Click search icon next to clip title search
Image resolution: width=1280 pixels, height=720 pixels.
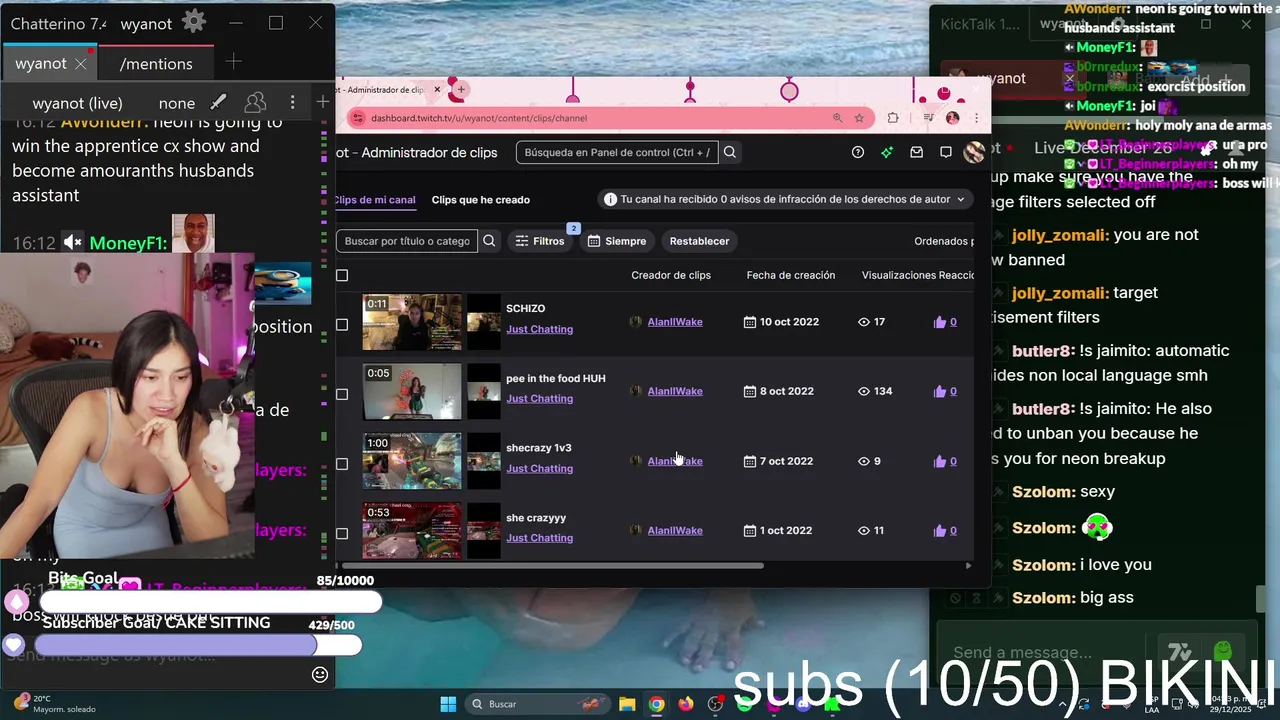[489, 241]
